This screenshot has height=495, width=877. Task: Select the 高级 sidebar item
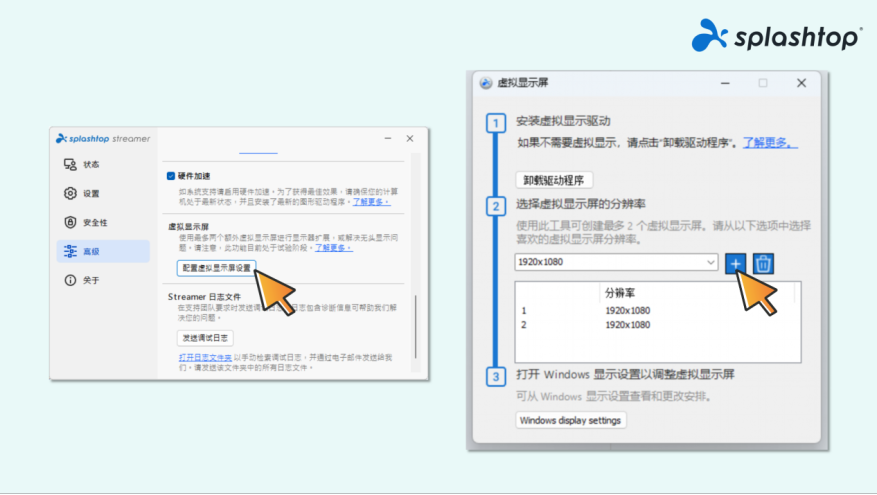103,251
